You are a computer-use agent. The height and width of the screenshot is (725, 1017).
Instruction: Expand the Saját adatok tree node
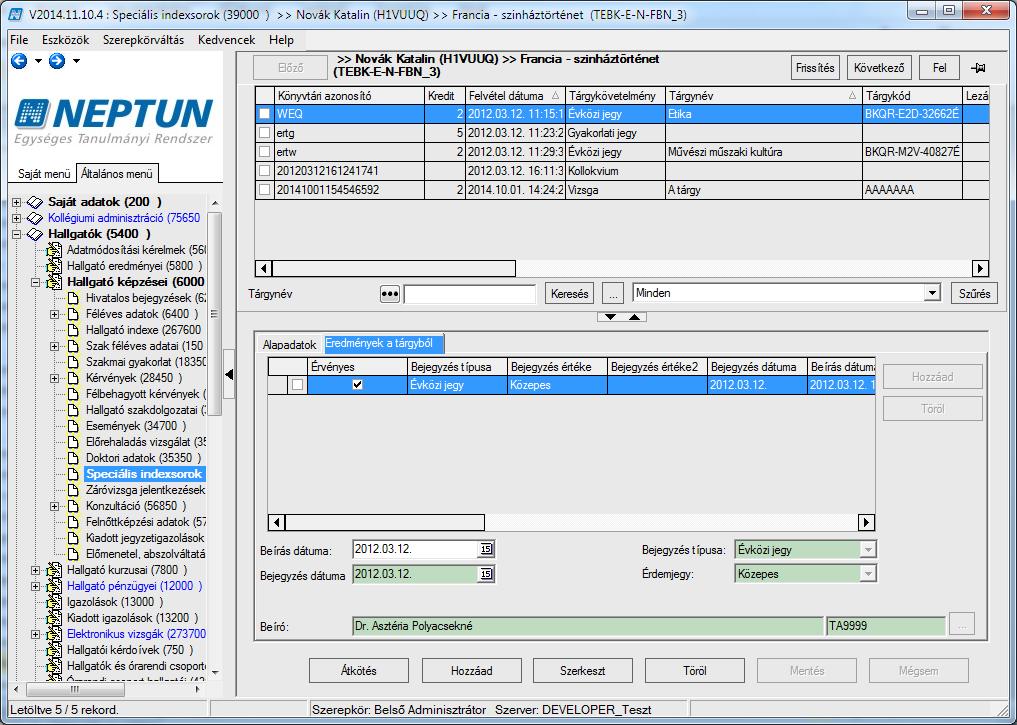coord(16,202)
